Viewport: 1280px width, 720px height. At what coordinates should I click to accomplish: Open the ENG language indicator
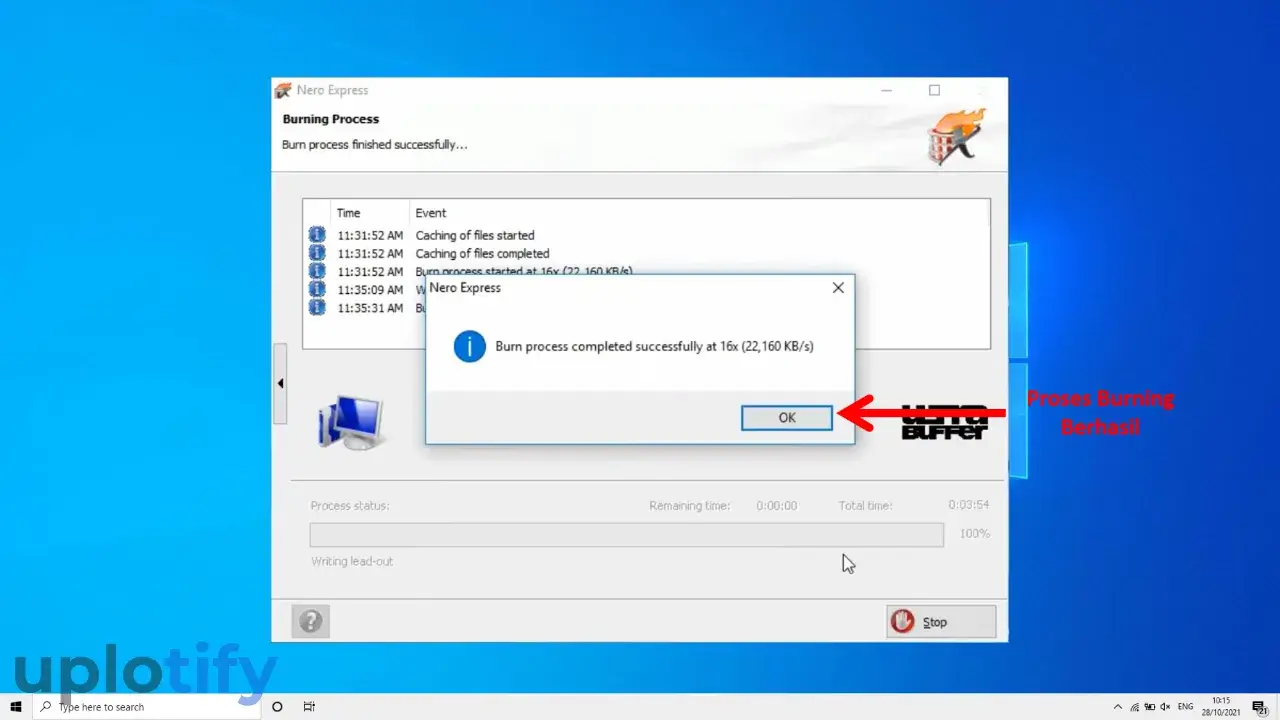pyautogui.click(x=1185, y=707)
